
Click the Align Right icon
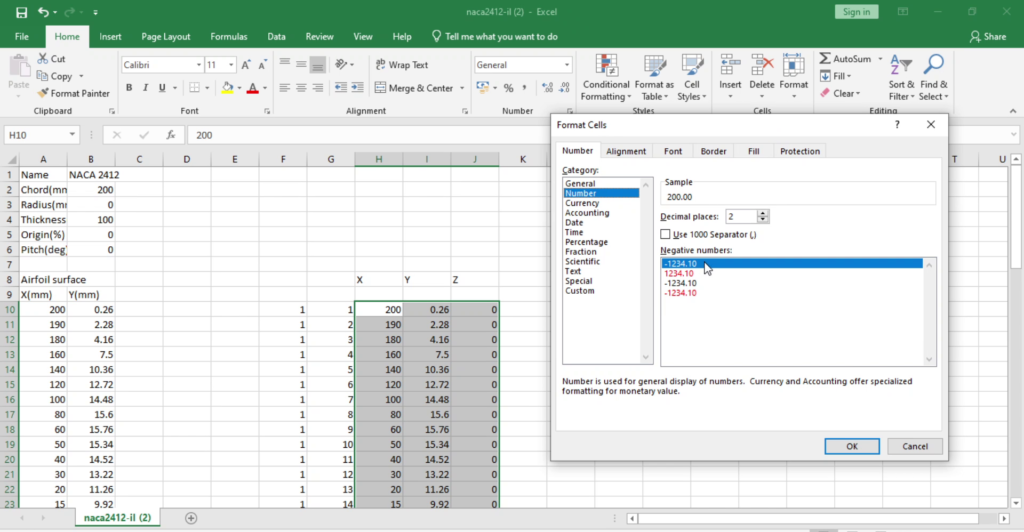point(317,87)
